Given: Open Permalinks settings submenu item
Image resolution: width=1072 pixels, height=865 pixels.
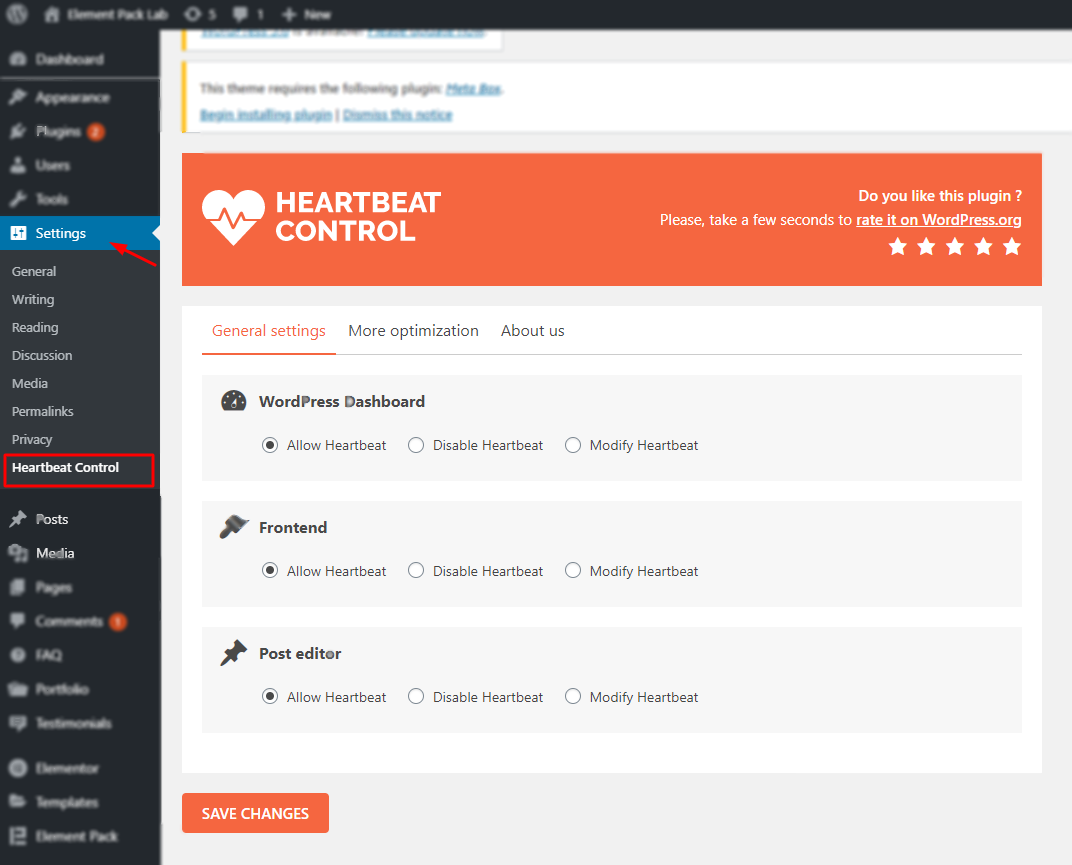Looking at the screenshot, I should pos(43,411).
